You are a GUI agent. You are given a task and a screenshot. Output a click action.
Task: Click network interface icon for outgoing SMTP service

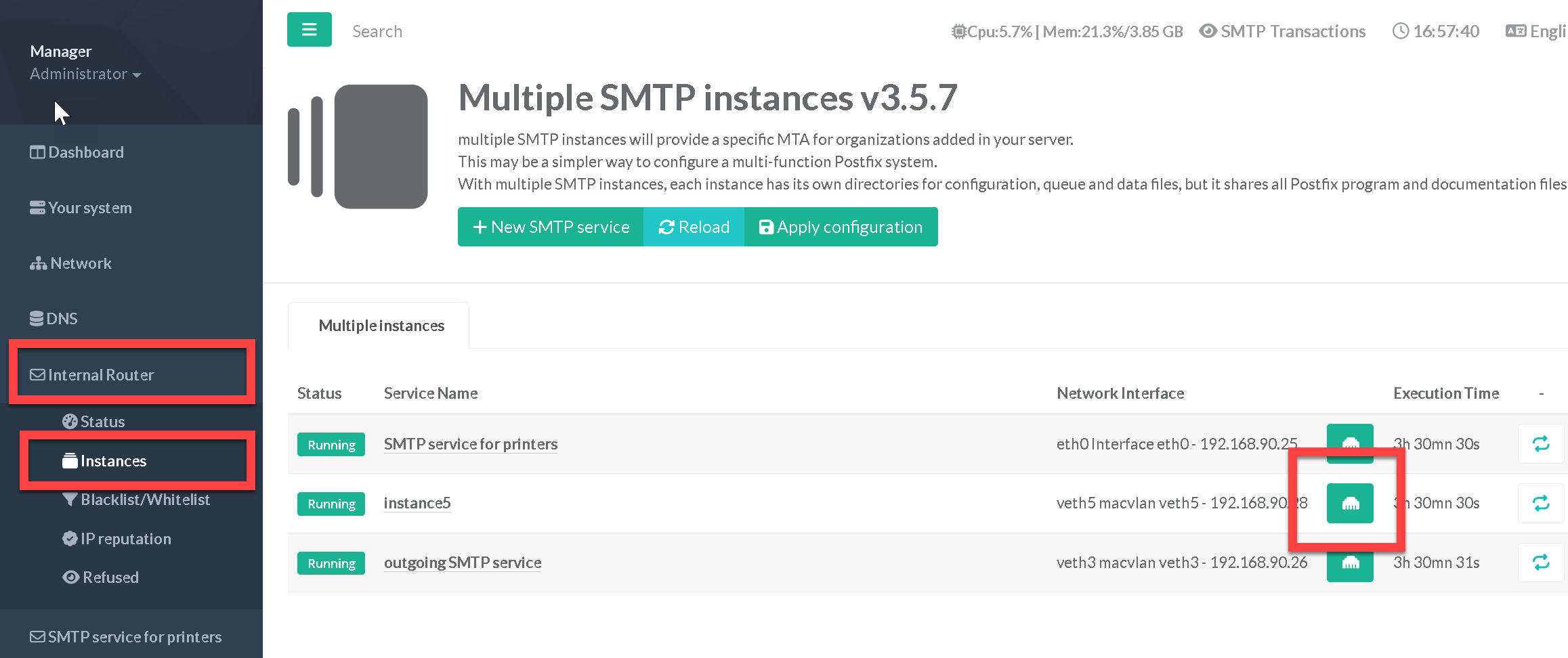click(1349, 563)
